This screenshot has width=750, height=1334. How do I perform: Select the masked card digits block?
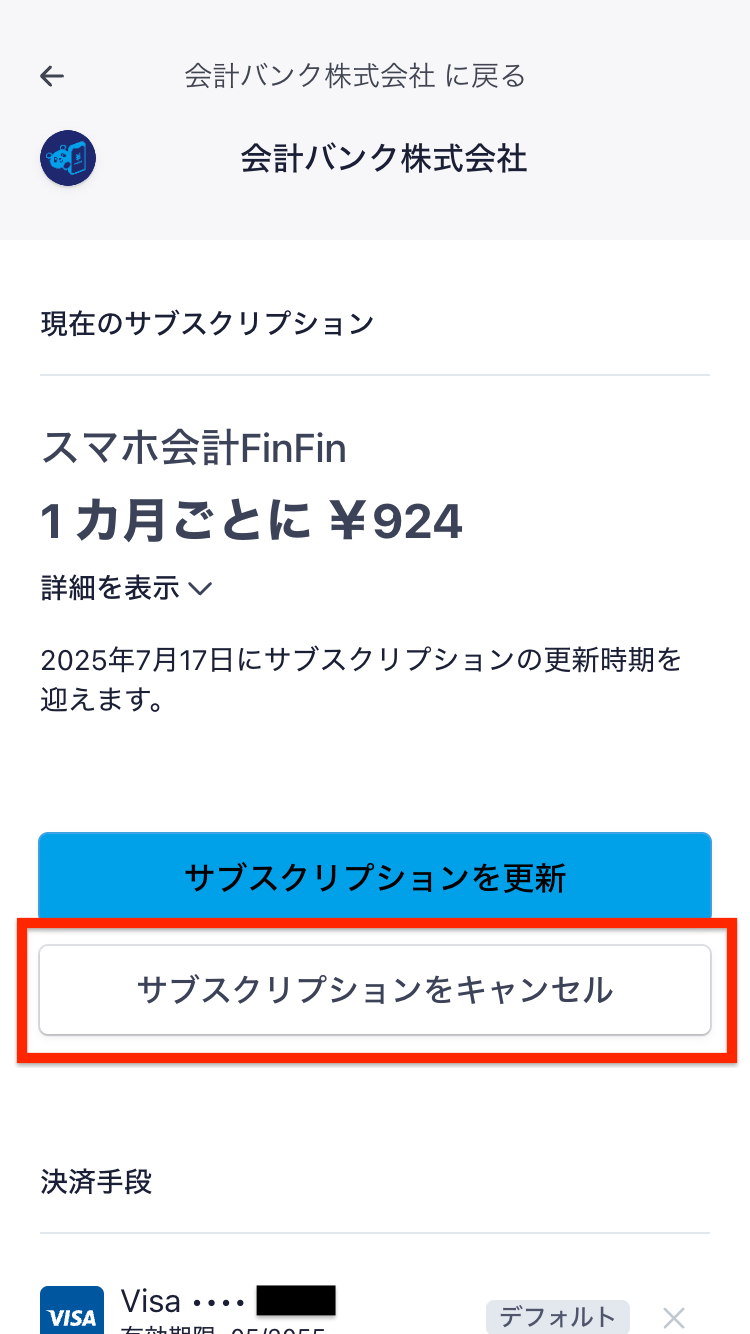pos(296,1300)
